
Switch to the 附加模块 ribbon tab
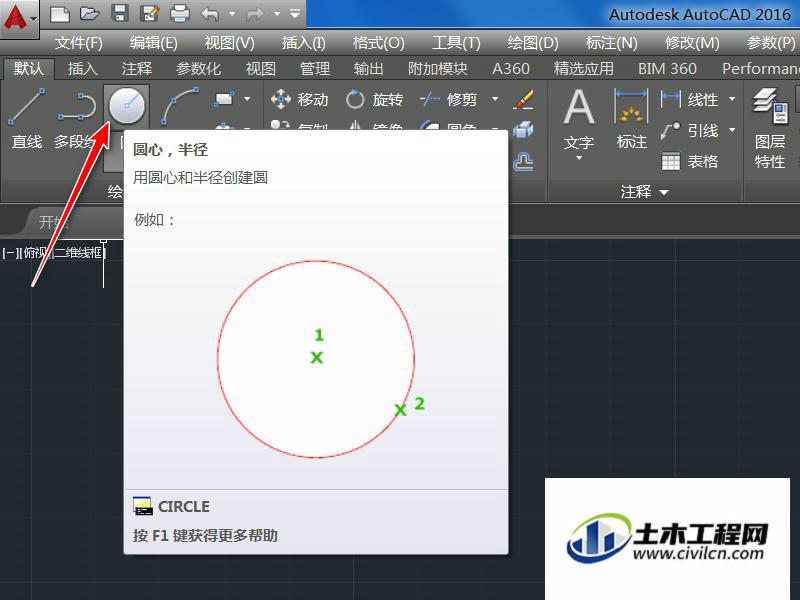pos(438,68)
